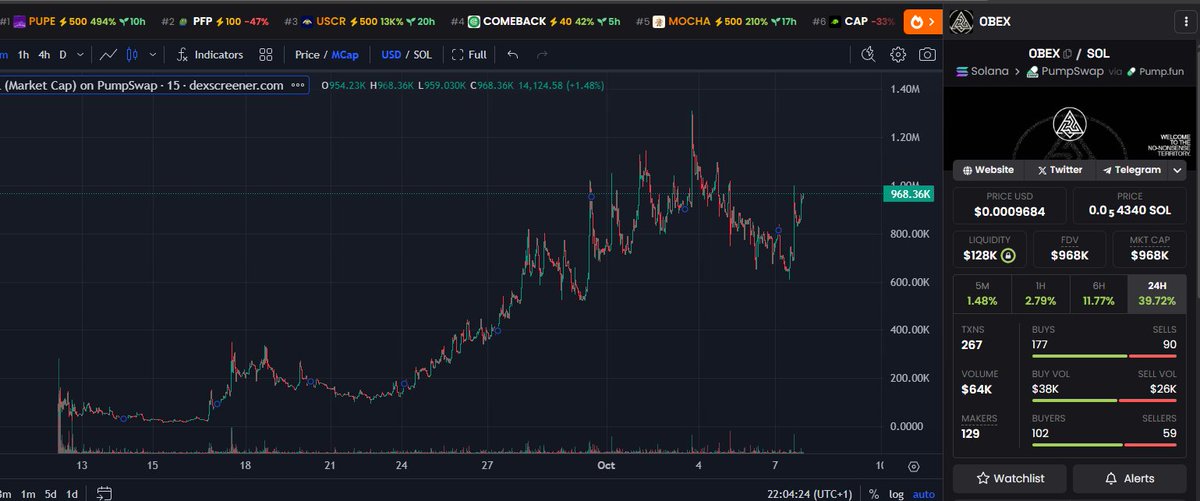Switch chart to MCap mode
1200x501 pixels.
[346, 55]
